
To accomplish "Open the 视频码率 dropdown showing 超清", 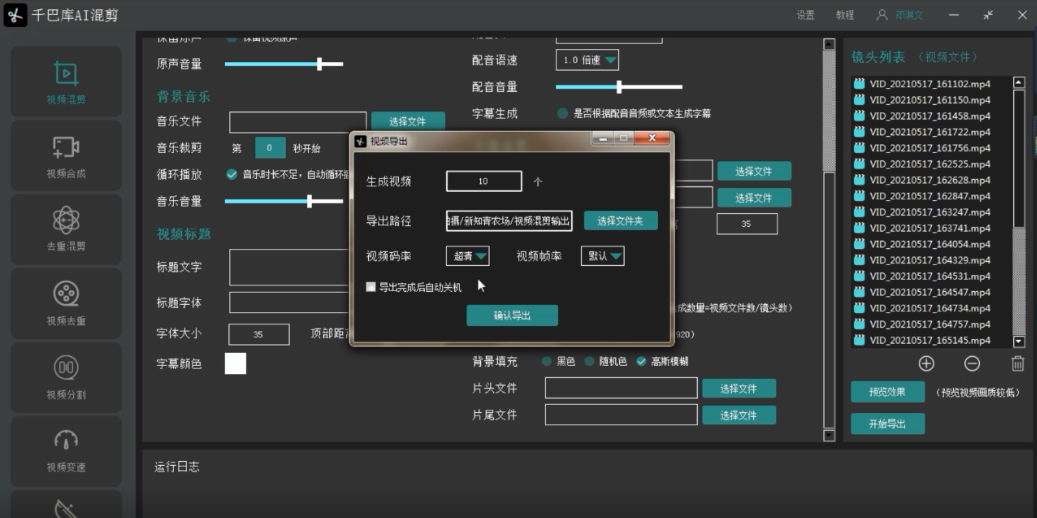I will tap(467, 256).
